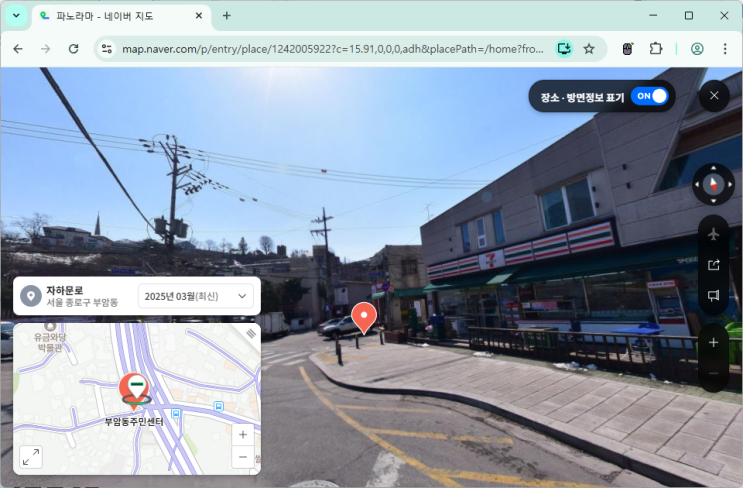Click the minimap position marker pin
This screenshot has height=488, width=743.
tap(135, 391)
